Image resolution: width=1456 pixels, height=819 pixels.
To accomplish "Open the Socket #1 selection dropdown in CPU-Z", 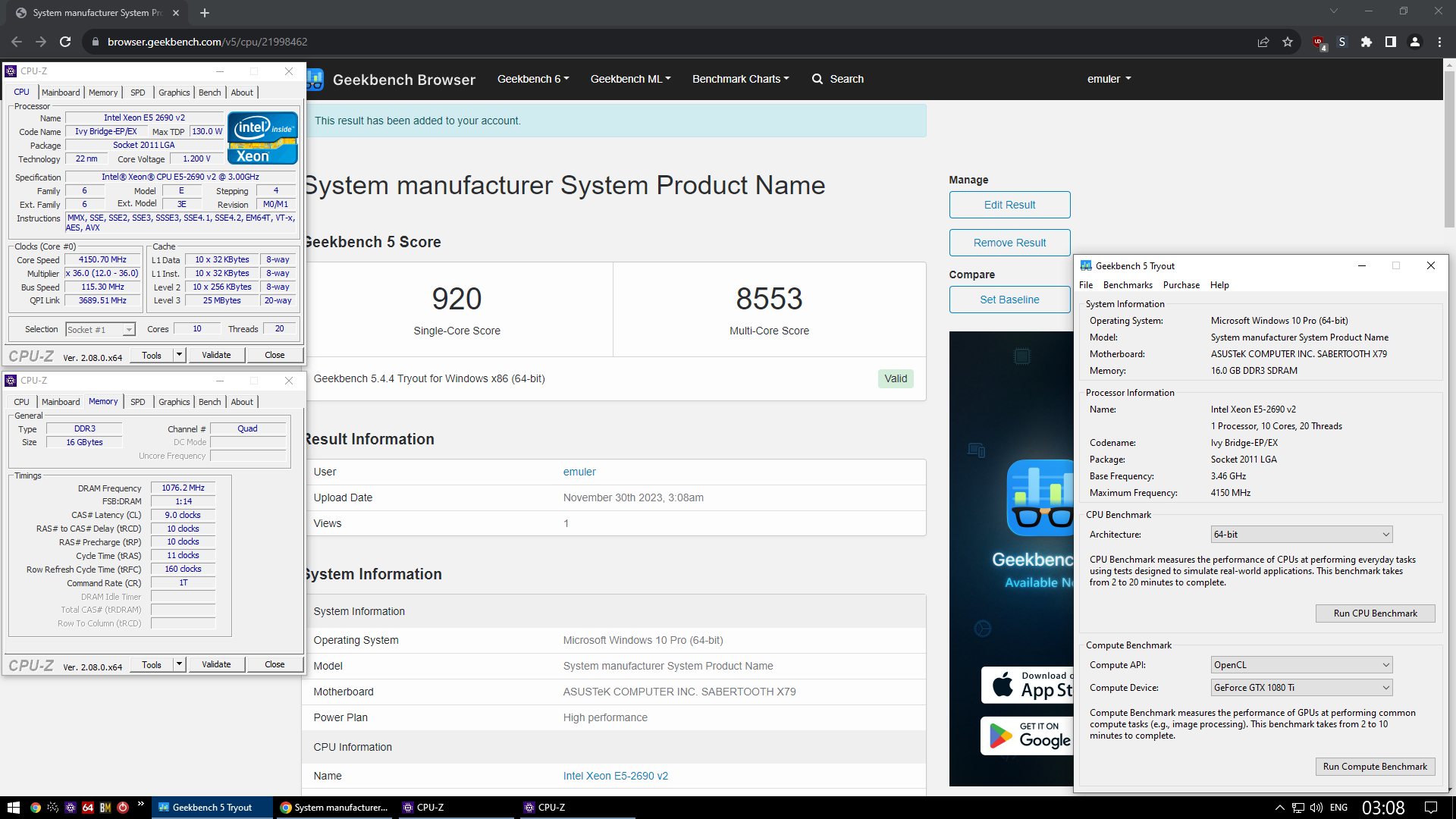I will 100,329.
